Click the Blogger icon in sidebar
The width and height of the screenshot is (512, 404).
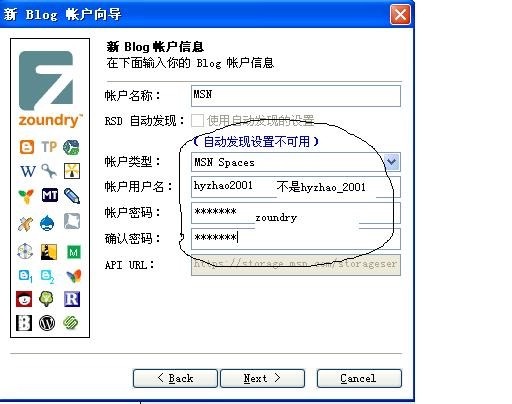tap(27, 147)
